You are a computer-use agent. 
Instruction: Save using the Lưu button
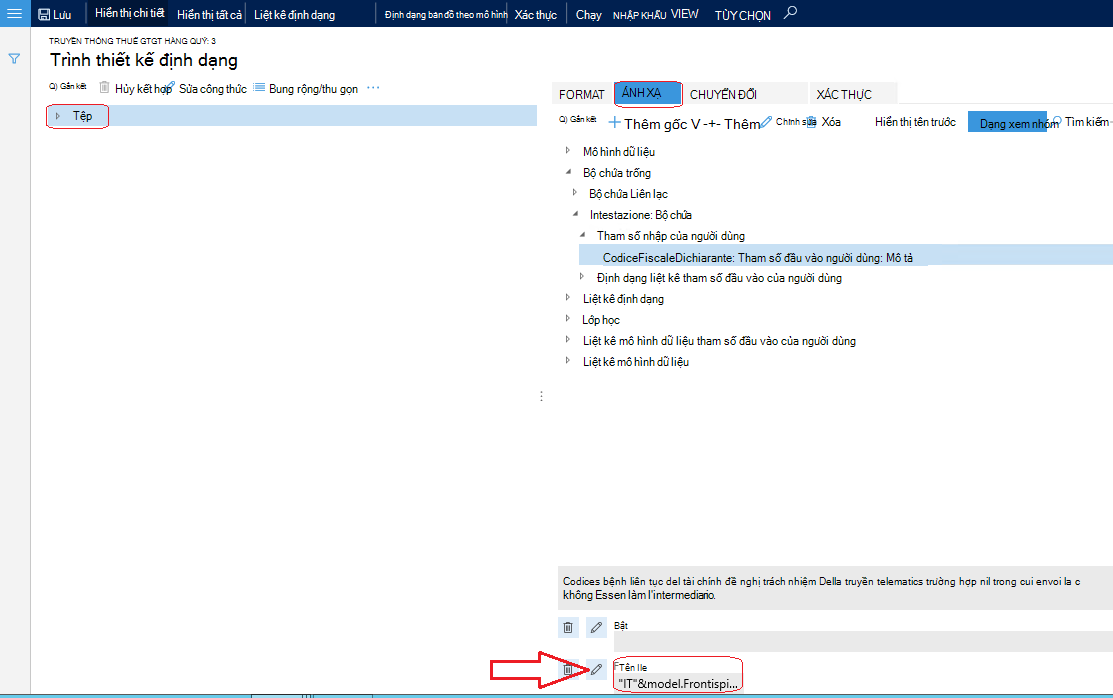coord(55,14)
